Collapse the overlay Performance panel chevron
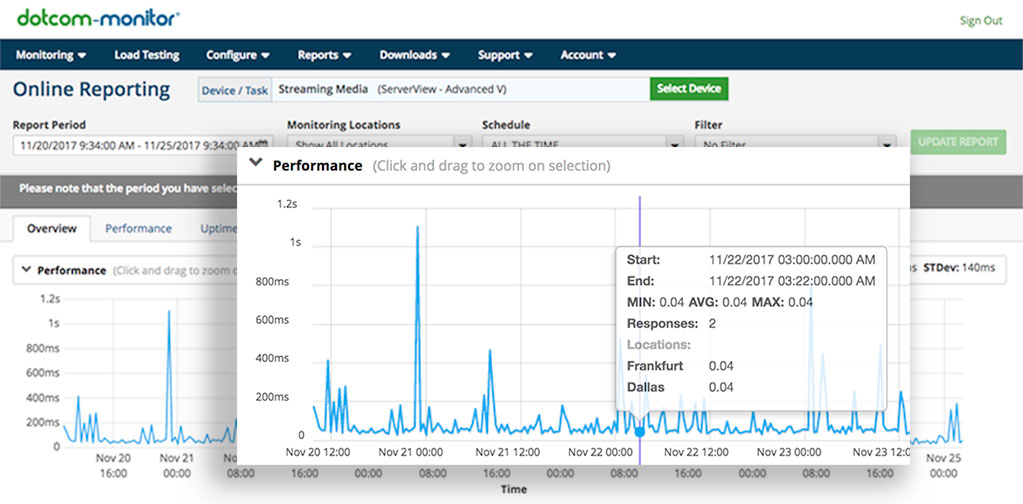The image size is (1023, 504). coord(256,164)
